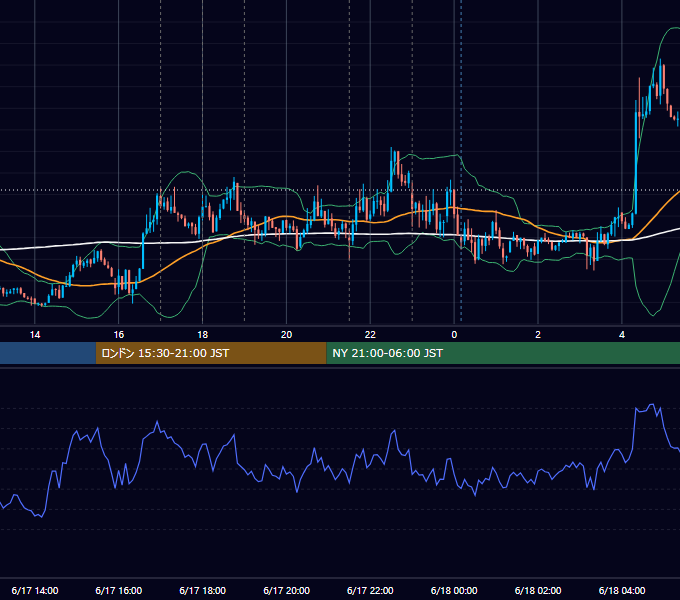
Task: Click the ロンドン 15:30-21:00 JST session bar
Action: pyautogui.click(x=211, y=353)
